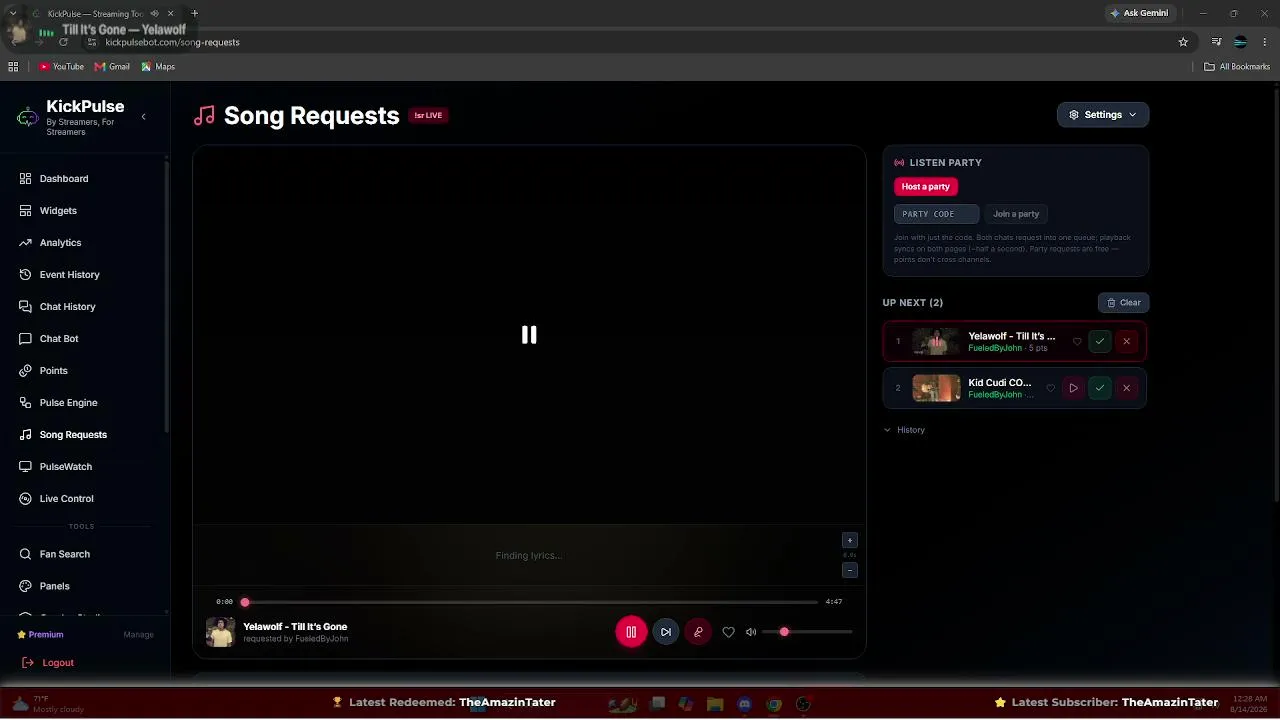Screen dimensions: 1280x720
Task: Clear the Up Next queue
Action: coord(1123,303)
